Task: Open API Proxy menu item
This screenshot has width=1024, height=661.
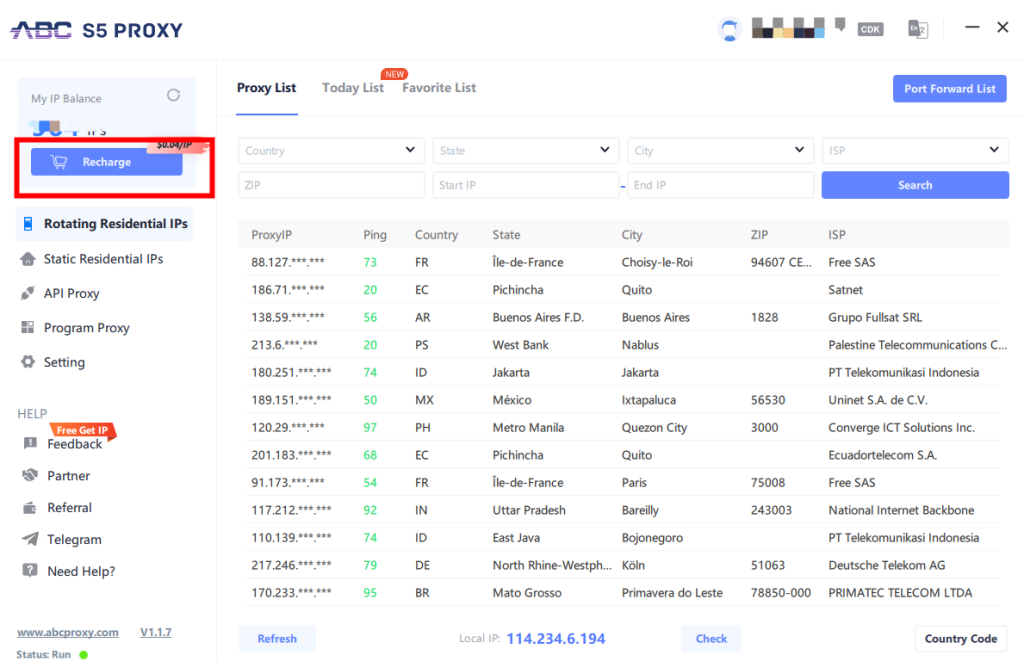Action: [x=71, y=293]
